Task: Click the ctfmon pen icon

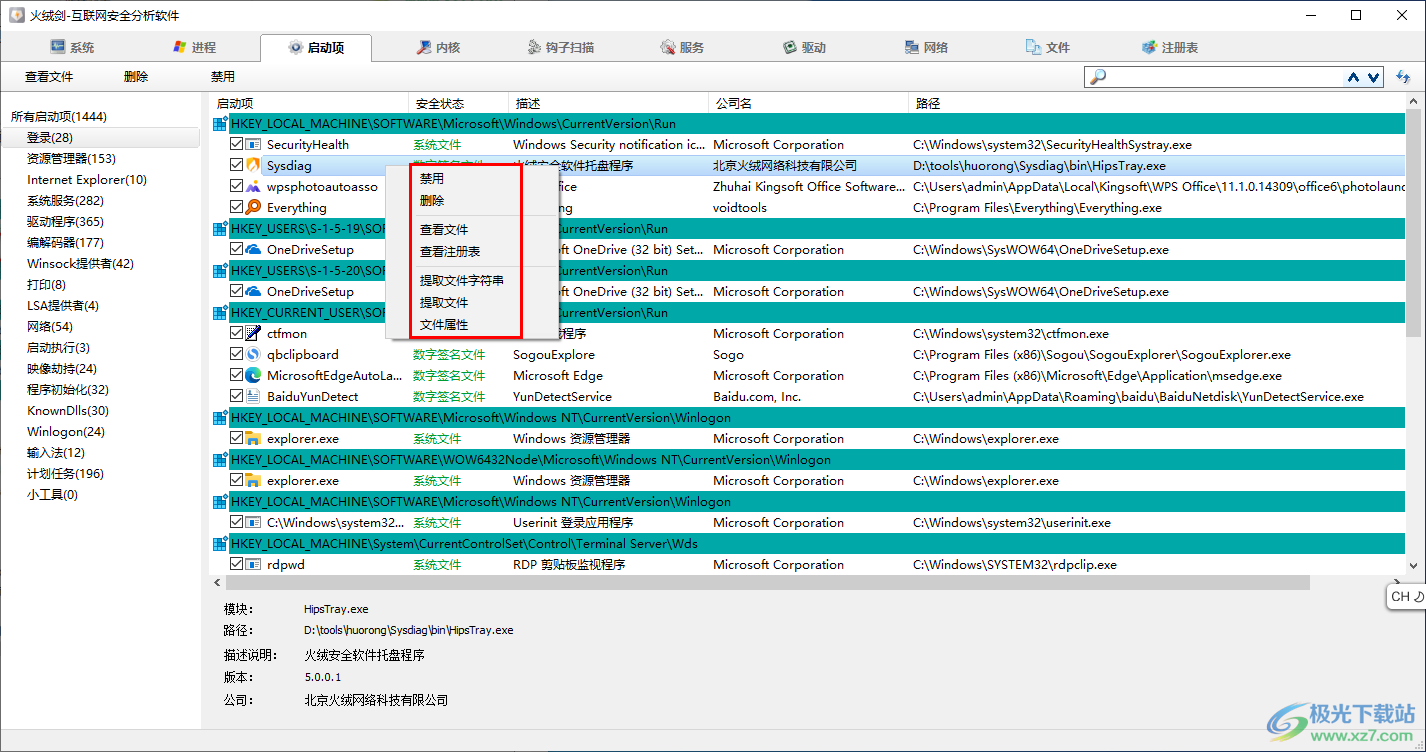Action: click(x=253, y=333)
